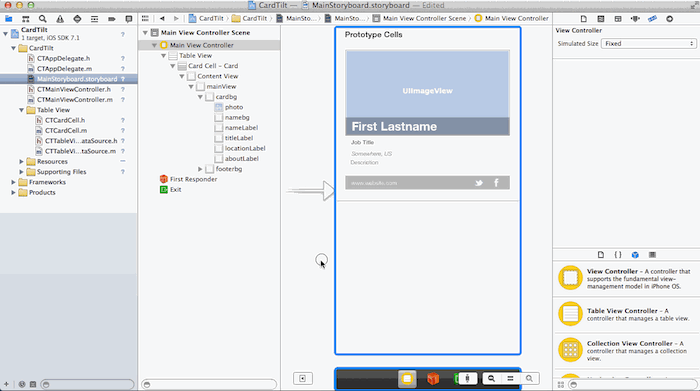The width and height of the screenshot is (700, 391).
Task: Show the Size inspector ruler icon
Action: coord(652,19)
